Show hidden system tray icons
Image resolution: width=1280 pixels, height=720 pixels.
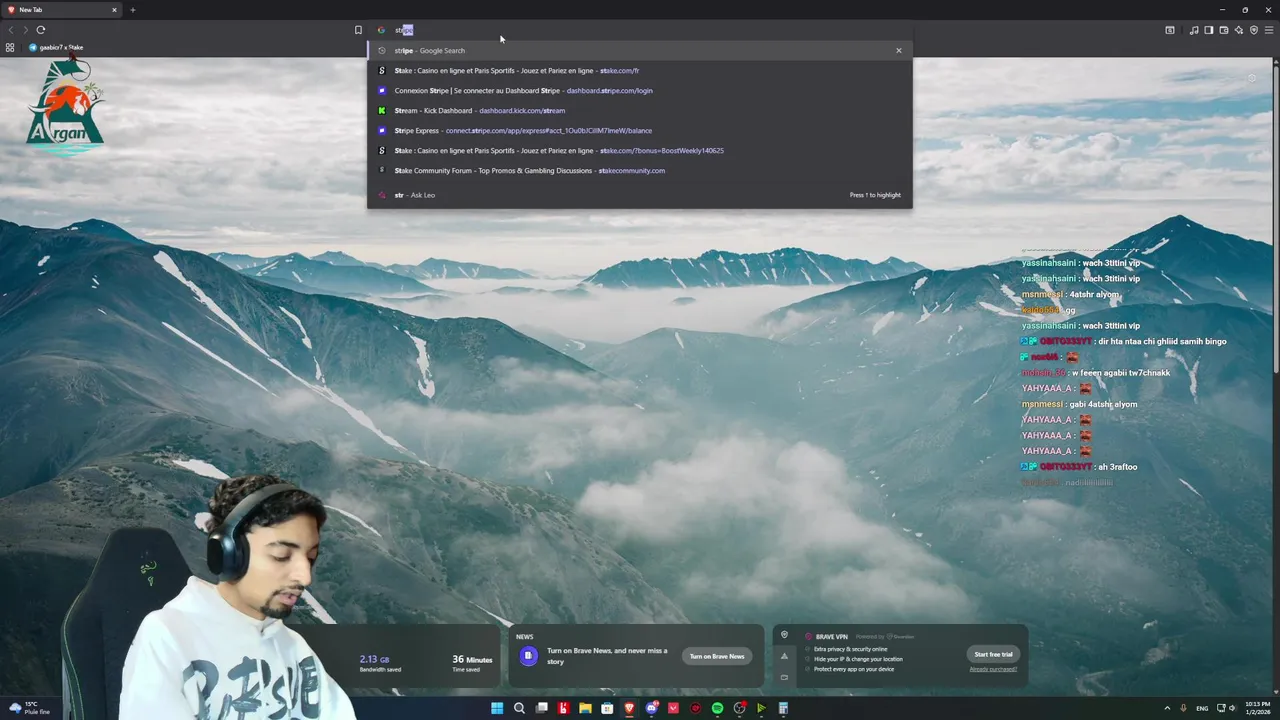click(1167, 708)
